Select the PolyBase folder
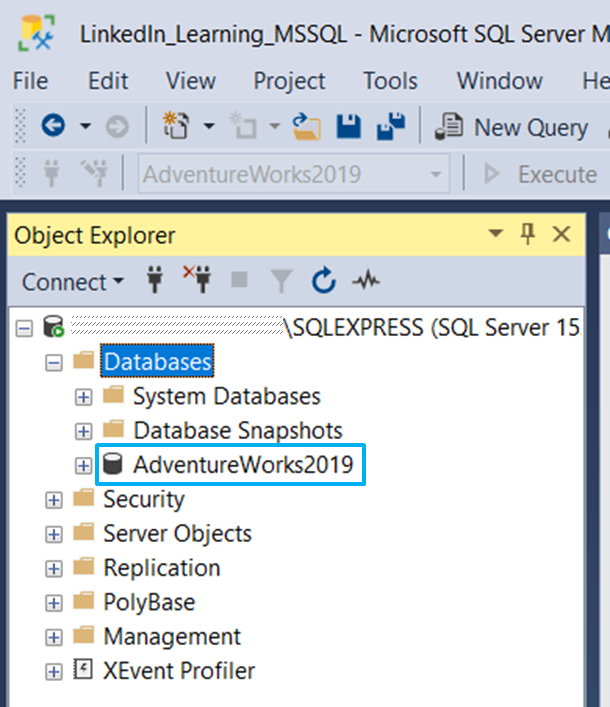The height and width of the screenshot is (707, 610). (x=149, y=602)
